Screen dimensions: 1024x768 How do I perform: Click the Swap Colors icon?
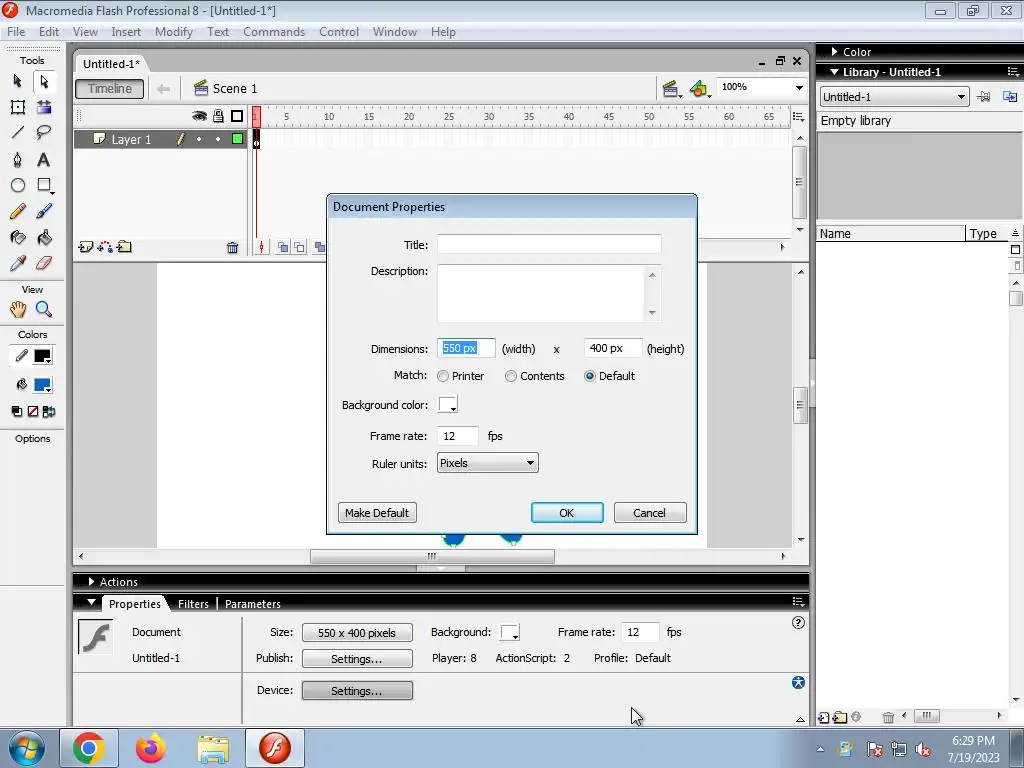49,411
